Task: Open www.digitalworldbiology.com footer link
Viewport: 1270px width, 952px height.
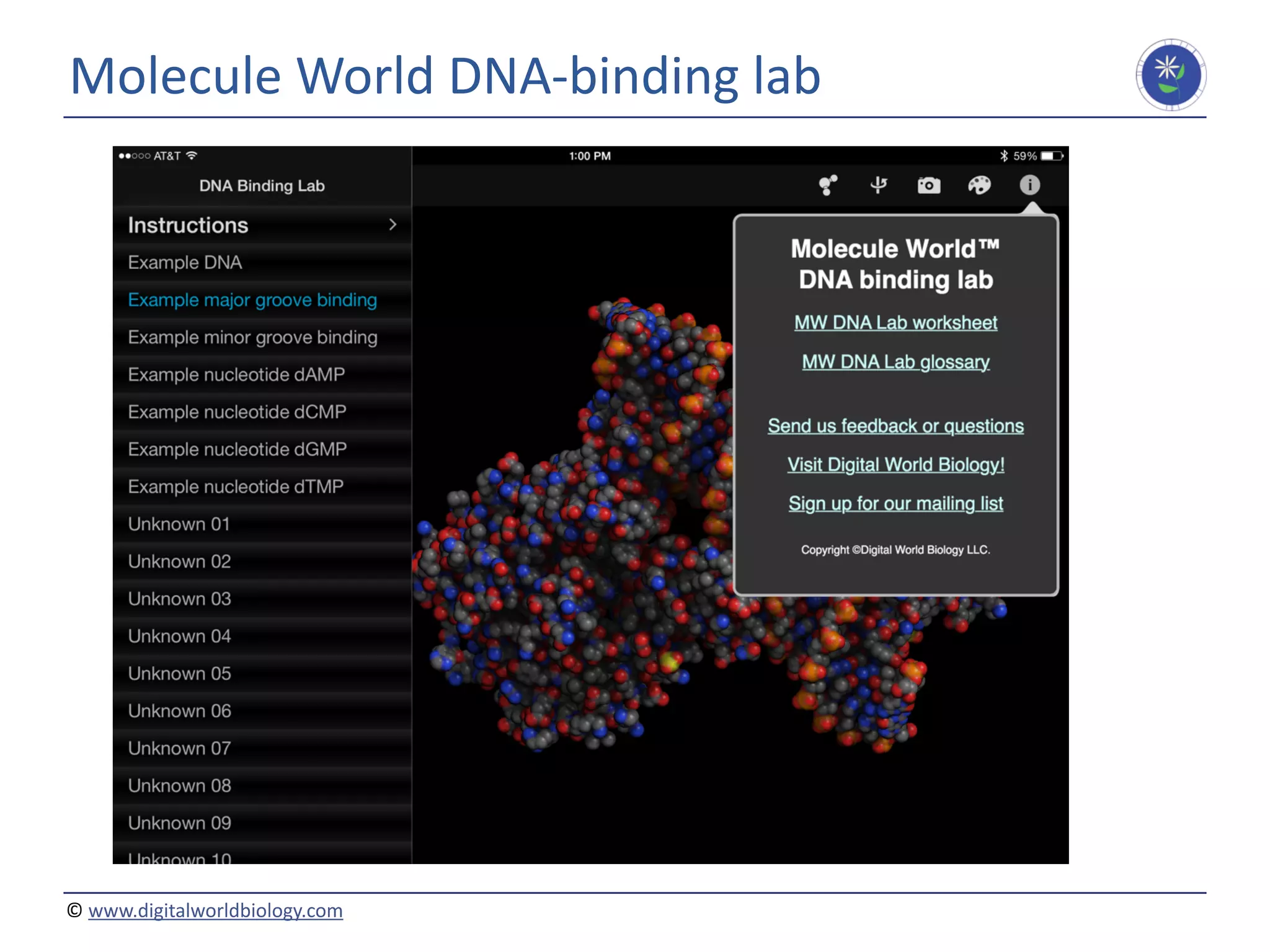Action: (x=215, y=910)
